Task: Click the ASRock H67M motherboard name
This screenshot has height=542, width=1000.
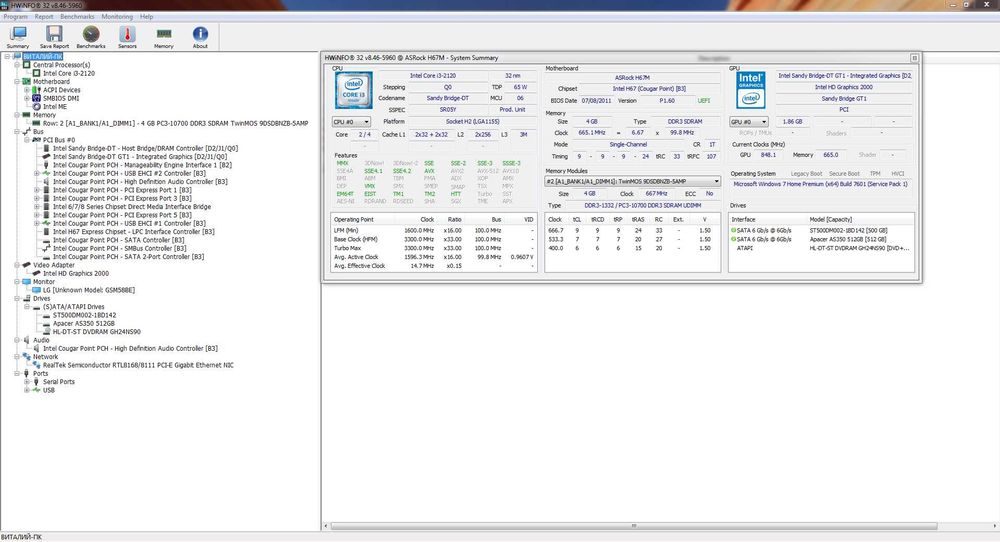Action: pos(632,78)
